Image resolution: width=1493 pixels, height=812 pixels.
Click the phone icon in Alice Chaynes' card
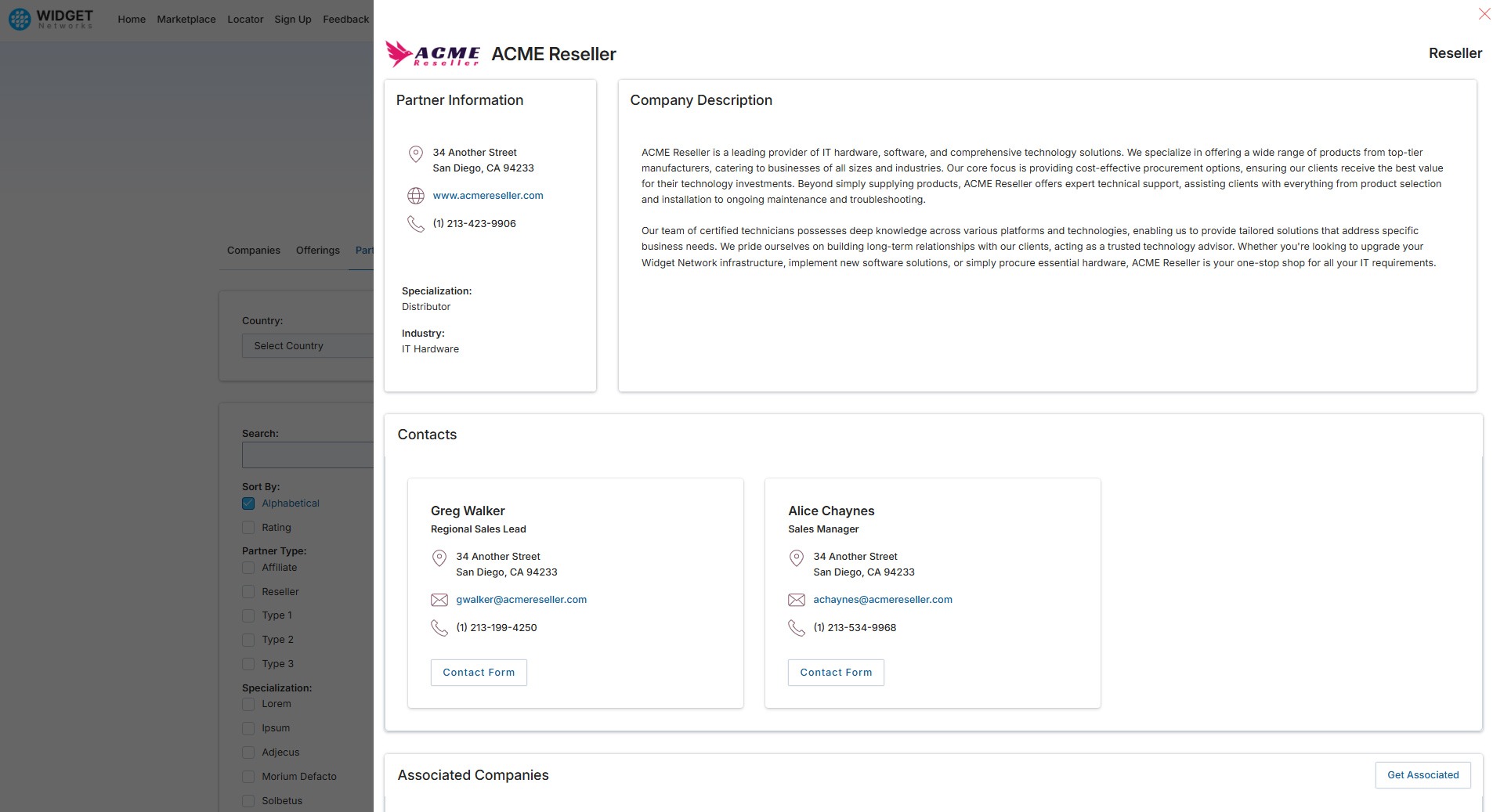797,628
